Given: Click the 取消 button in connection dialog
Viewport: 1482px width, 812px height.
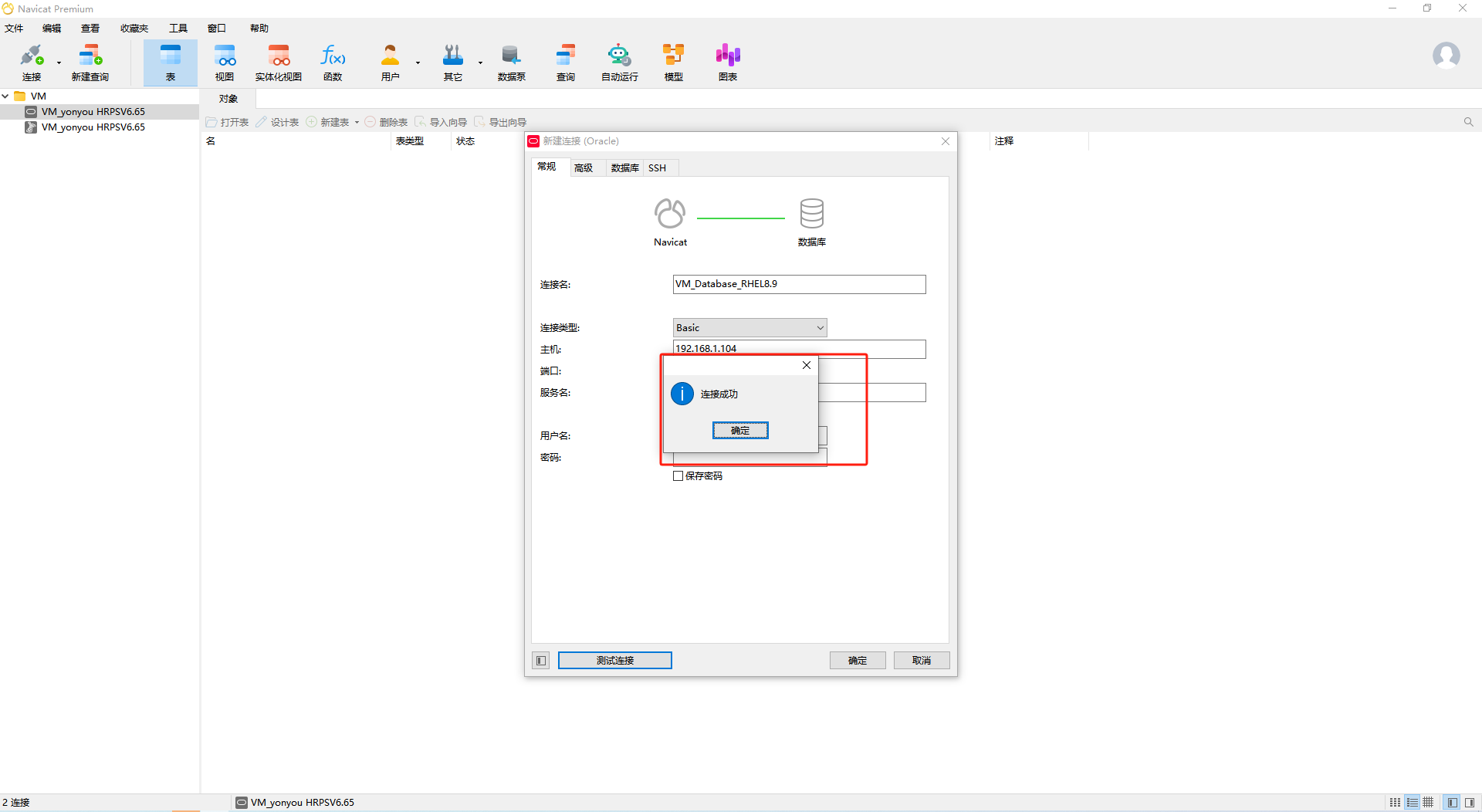Looking at the screenshot, I should [922, 661].
